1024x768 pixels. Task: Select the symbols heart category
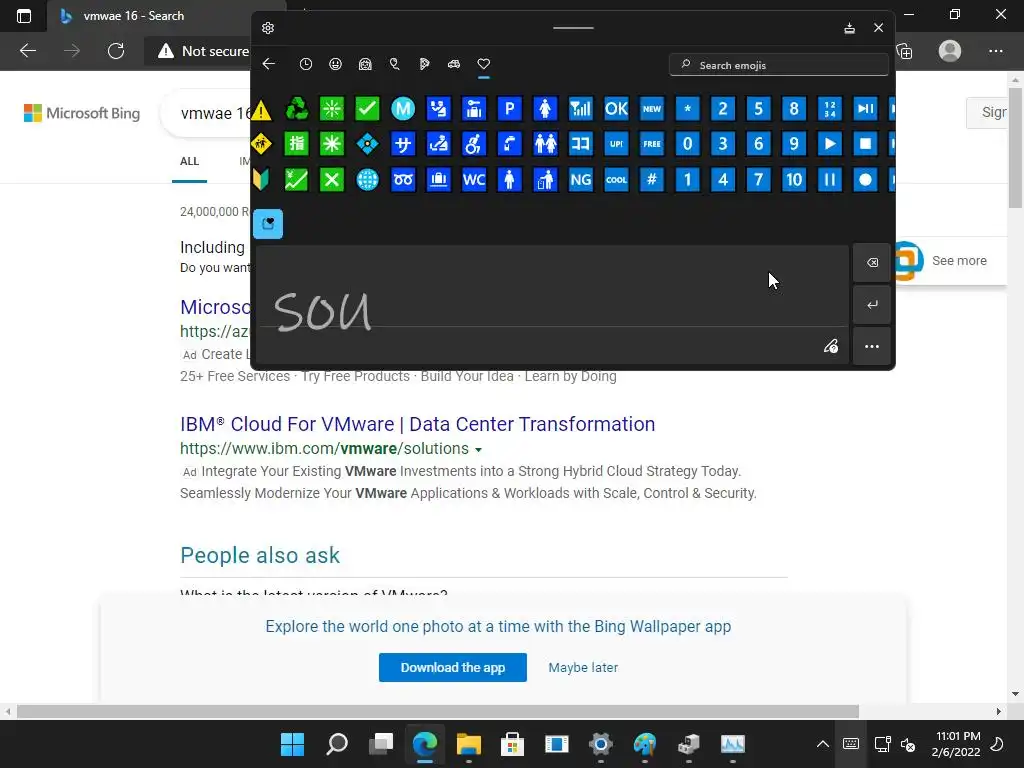tap(483, 64)
